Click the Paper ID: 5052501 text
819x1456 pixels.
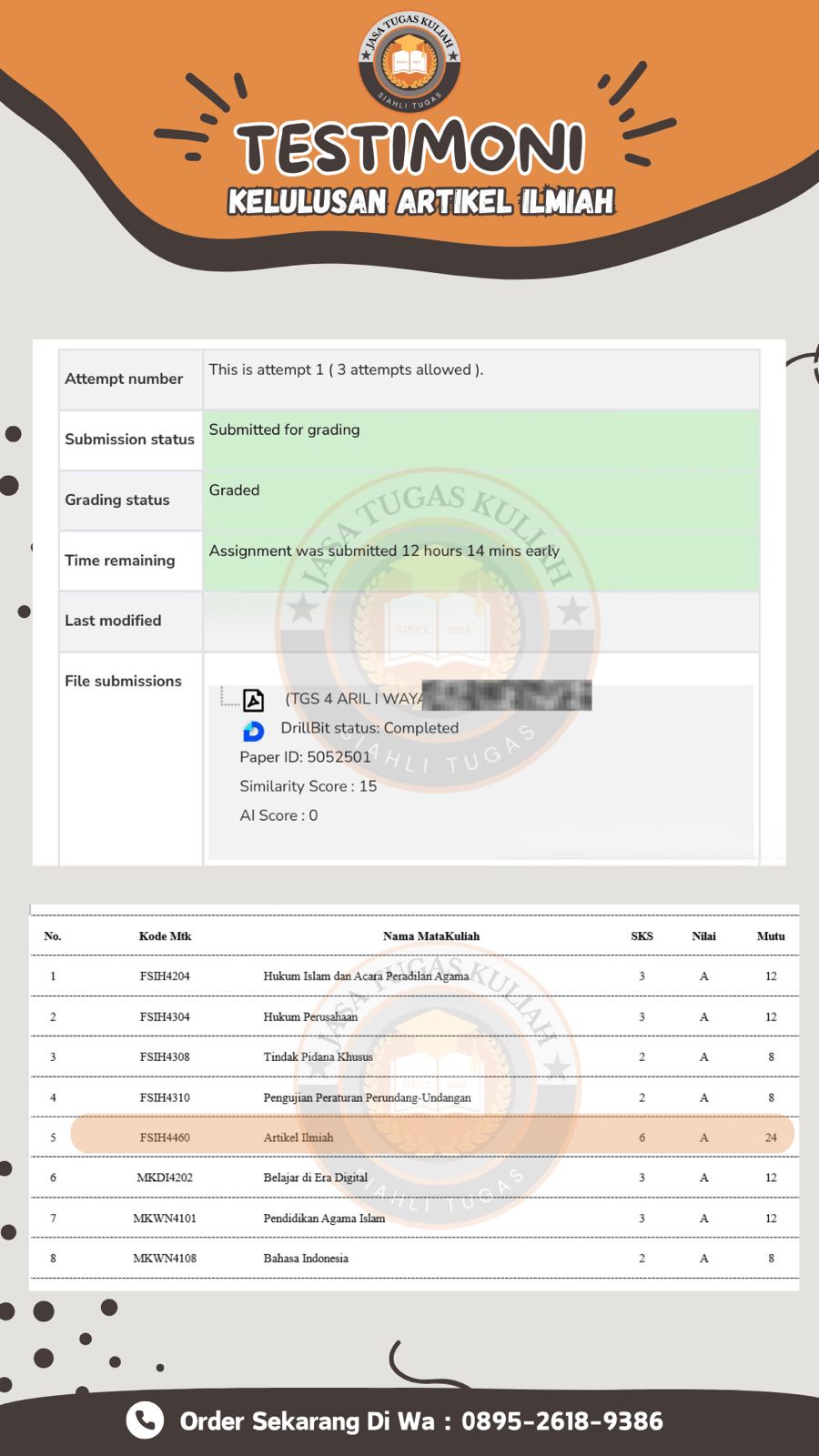click(x=305, y=757)
